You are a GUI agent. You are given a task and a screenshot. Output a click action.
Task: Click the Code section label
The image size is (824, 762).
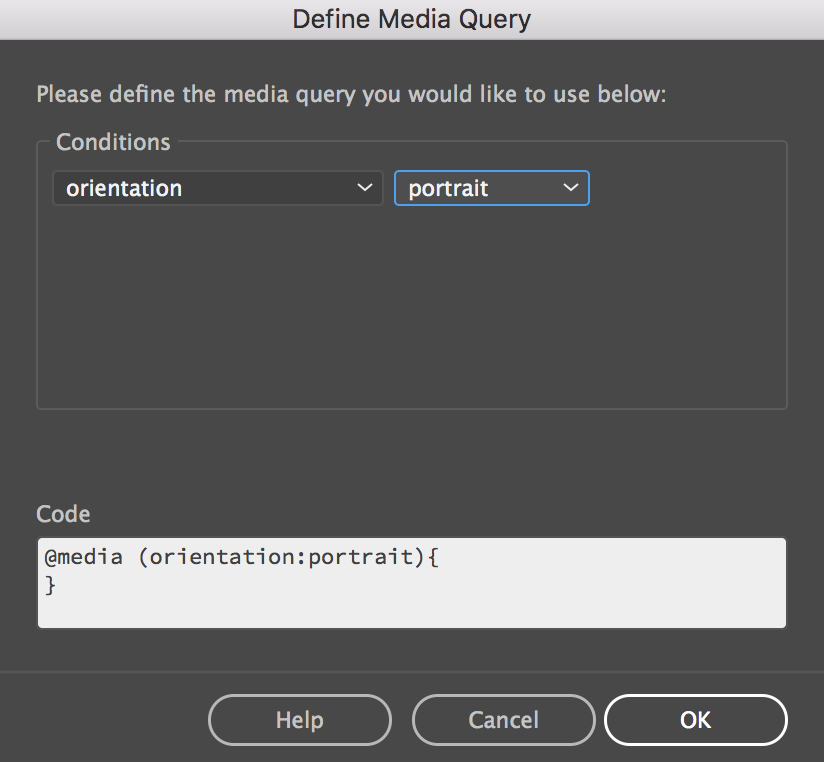coord(63,514)
